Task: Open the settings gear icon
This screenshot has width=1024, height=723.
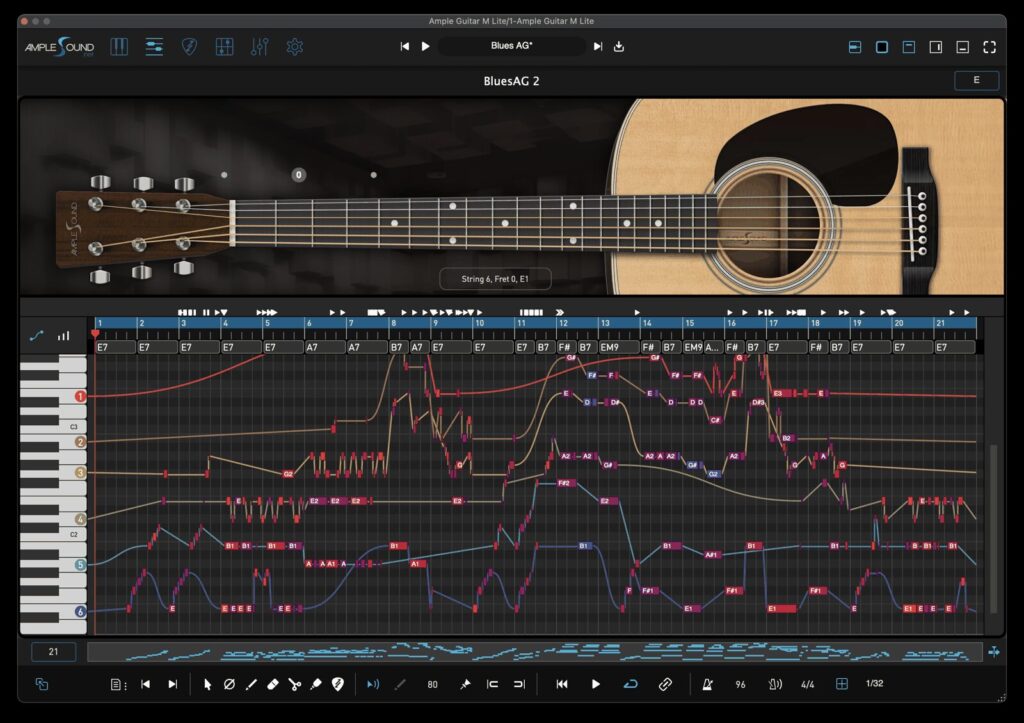Action: 295,47
